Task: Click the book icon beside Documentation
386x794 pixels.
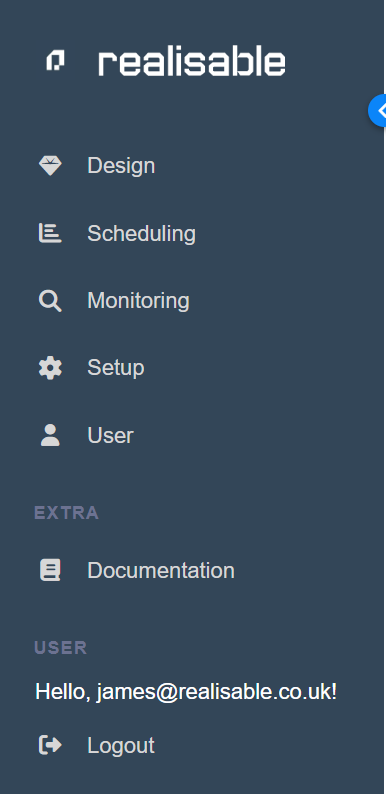Action: [50, 570]
